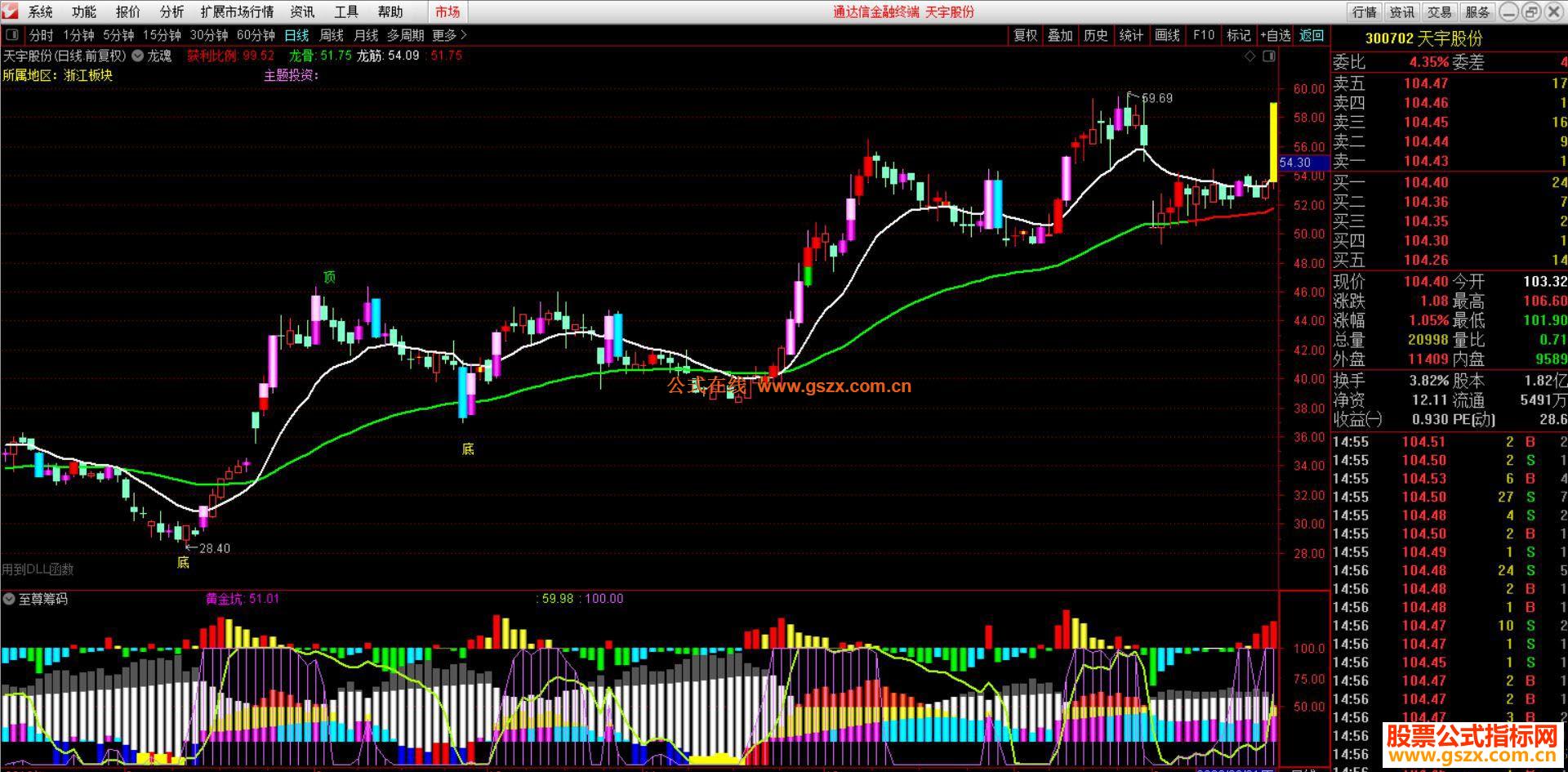Click the 资讯 title bar button
This screenshot has width=1568, height=772.
click(x=1402, y=11)
